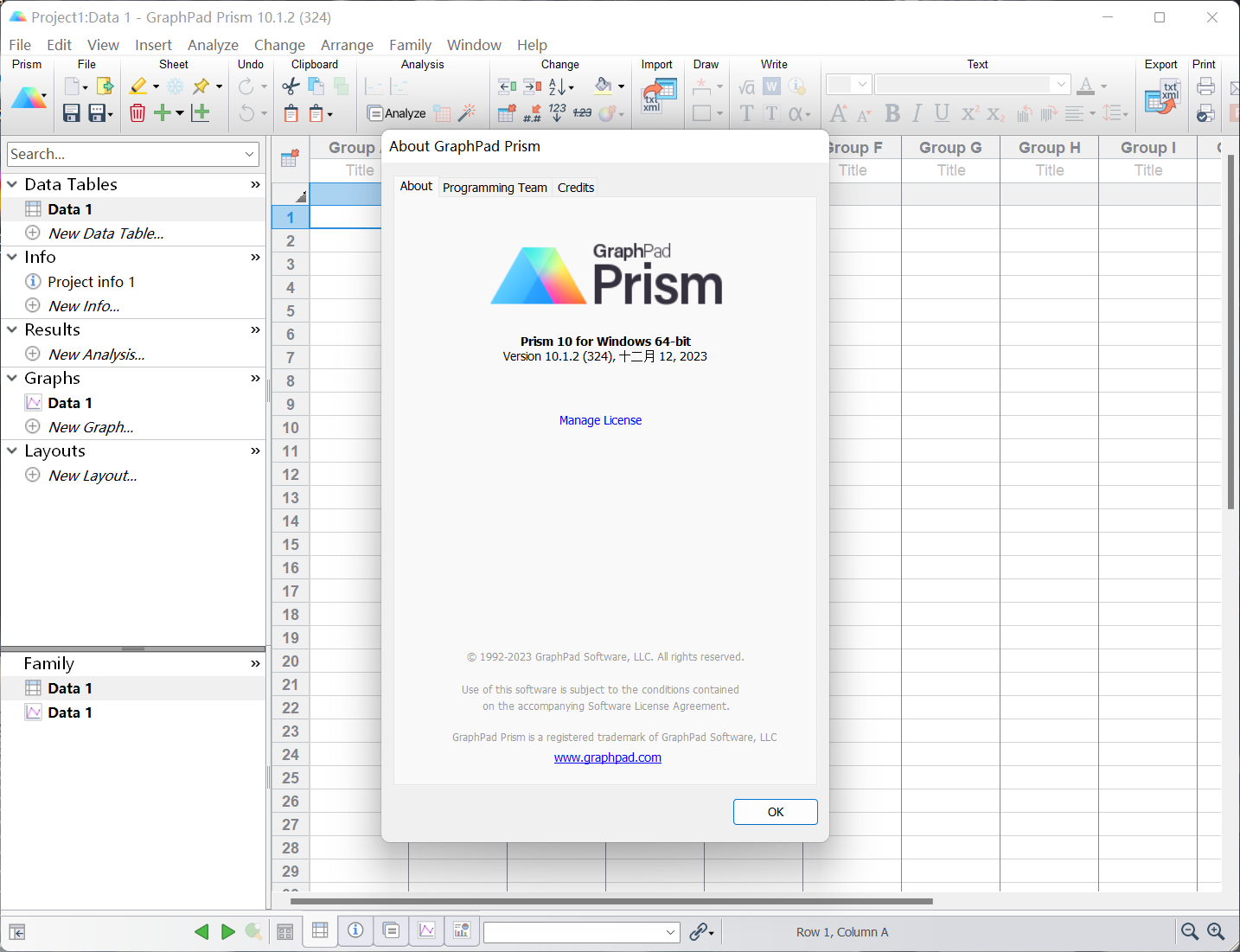The height and width of the screenshot is (952, 1240).
Task: Click the insert column left icon
Action: click(x=508, y=86)
